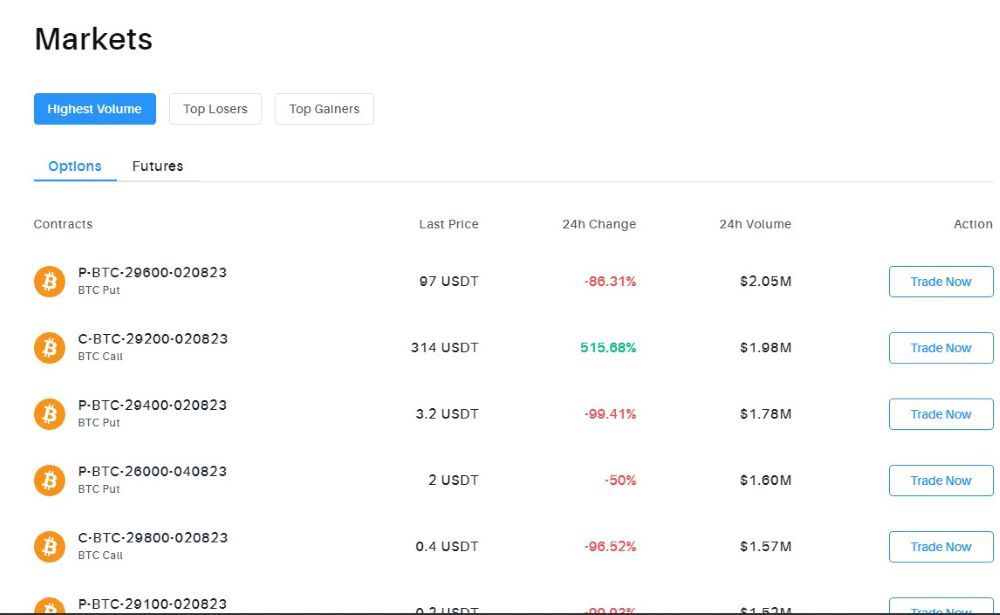Click the $1.60M volume value
This screenshot has height=615, width=1000.
click(765, 480)
